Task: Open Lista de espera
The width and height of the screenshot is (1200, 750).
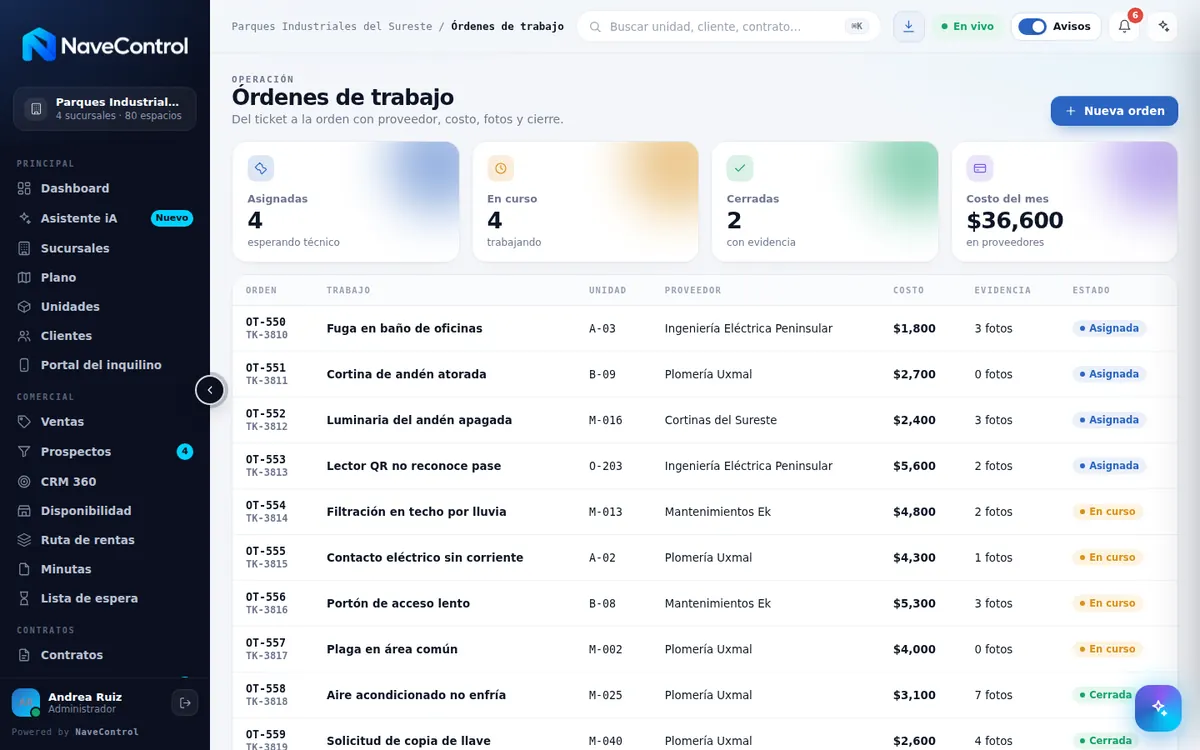Action: 105,598
